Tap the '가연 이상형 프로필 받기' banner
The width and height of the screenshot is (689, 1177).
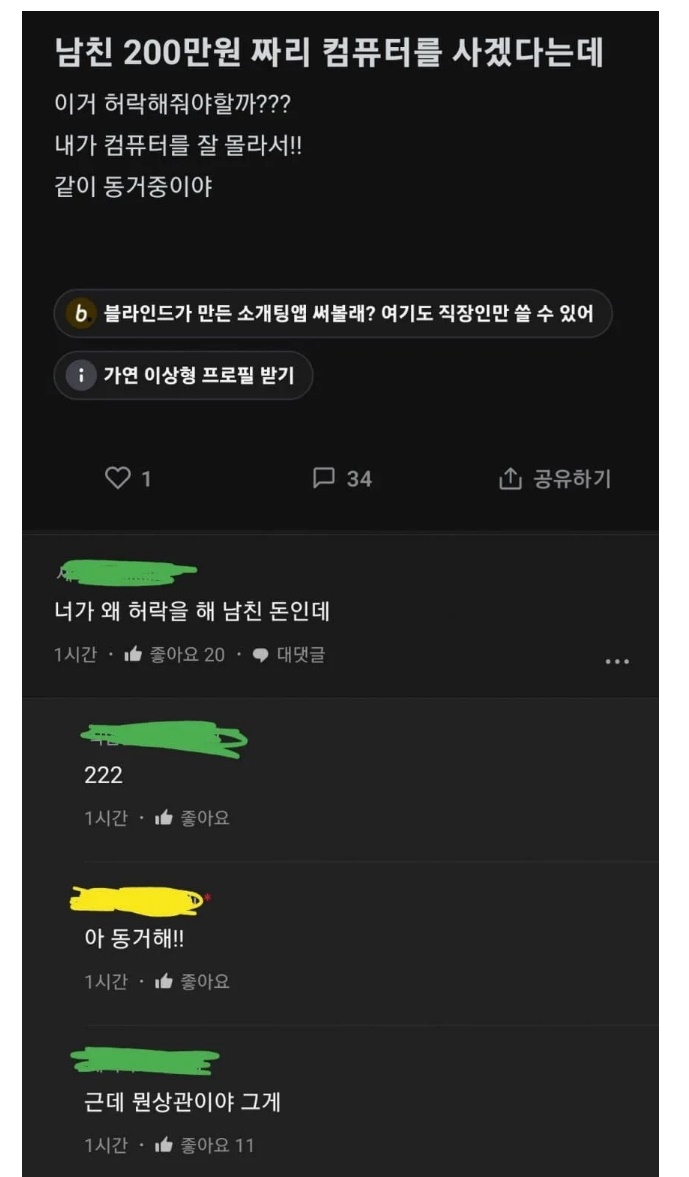183,375
